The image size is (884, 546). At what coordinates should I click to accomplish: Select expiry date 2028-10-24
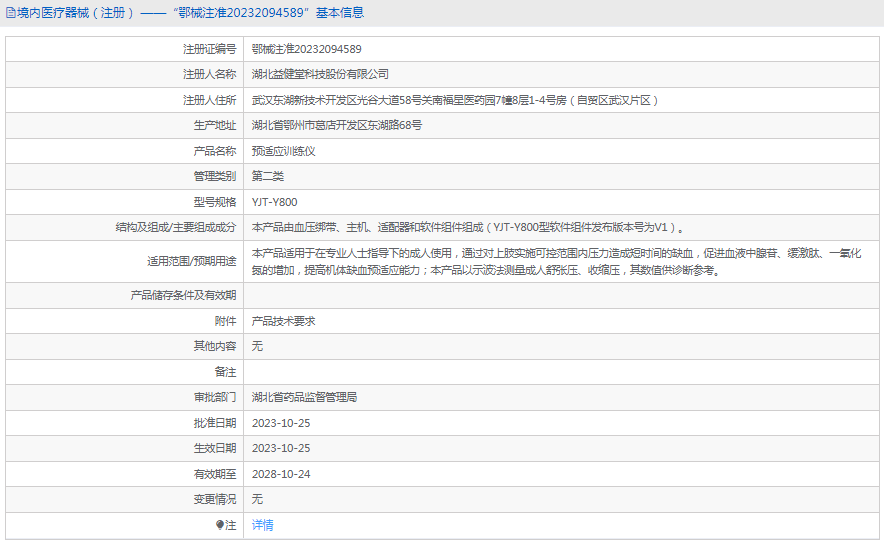coord(281,474)
